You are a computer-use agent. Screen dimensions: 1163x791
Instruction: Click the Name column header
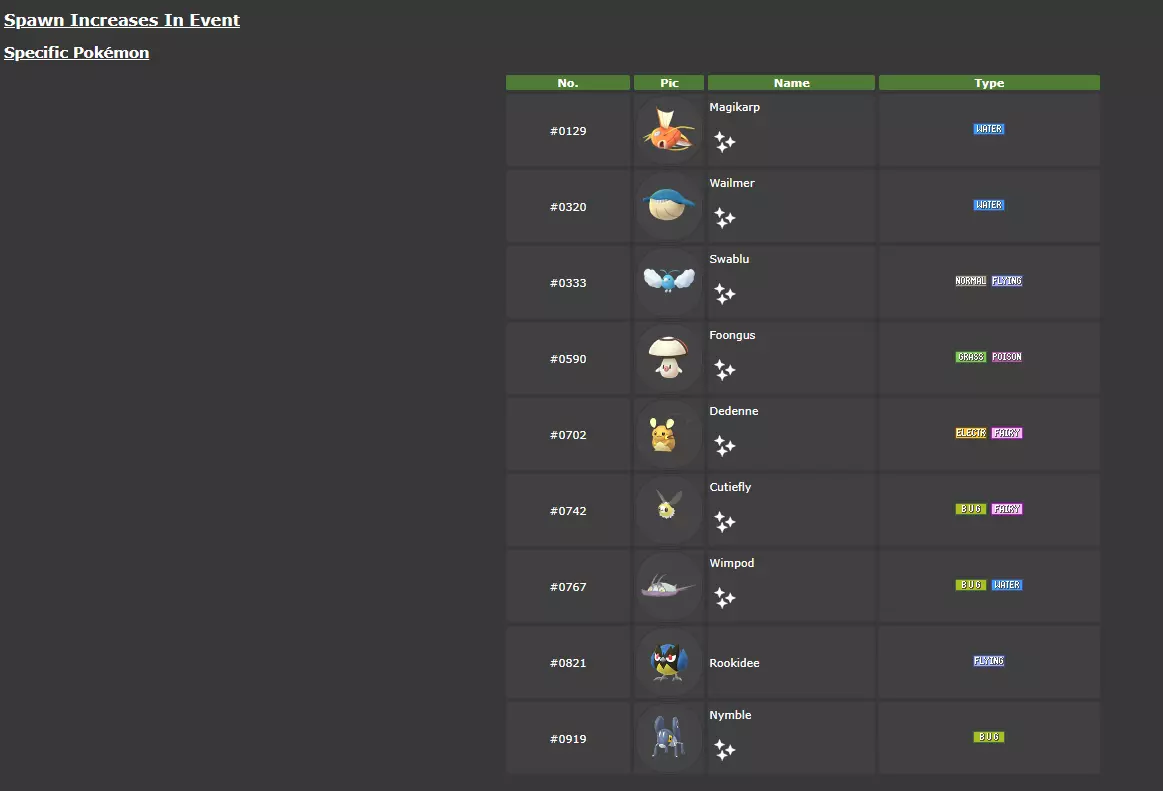pyautogui.click(x=791, y=83)
